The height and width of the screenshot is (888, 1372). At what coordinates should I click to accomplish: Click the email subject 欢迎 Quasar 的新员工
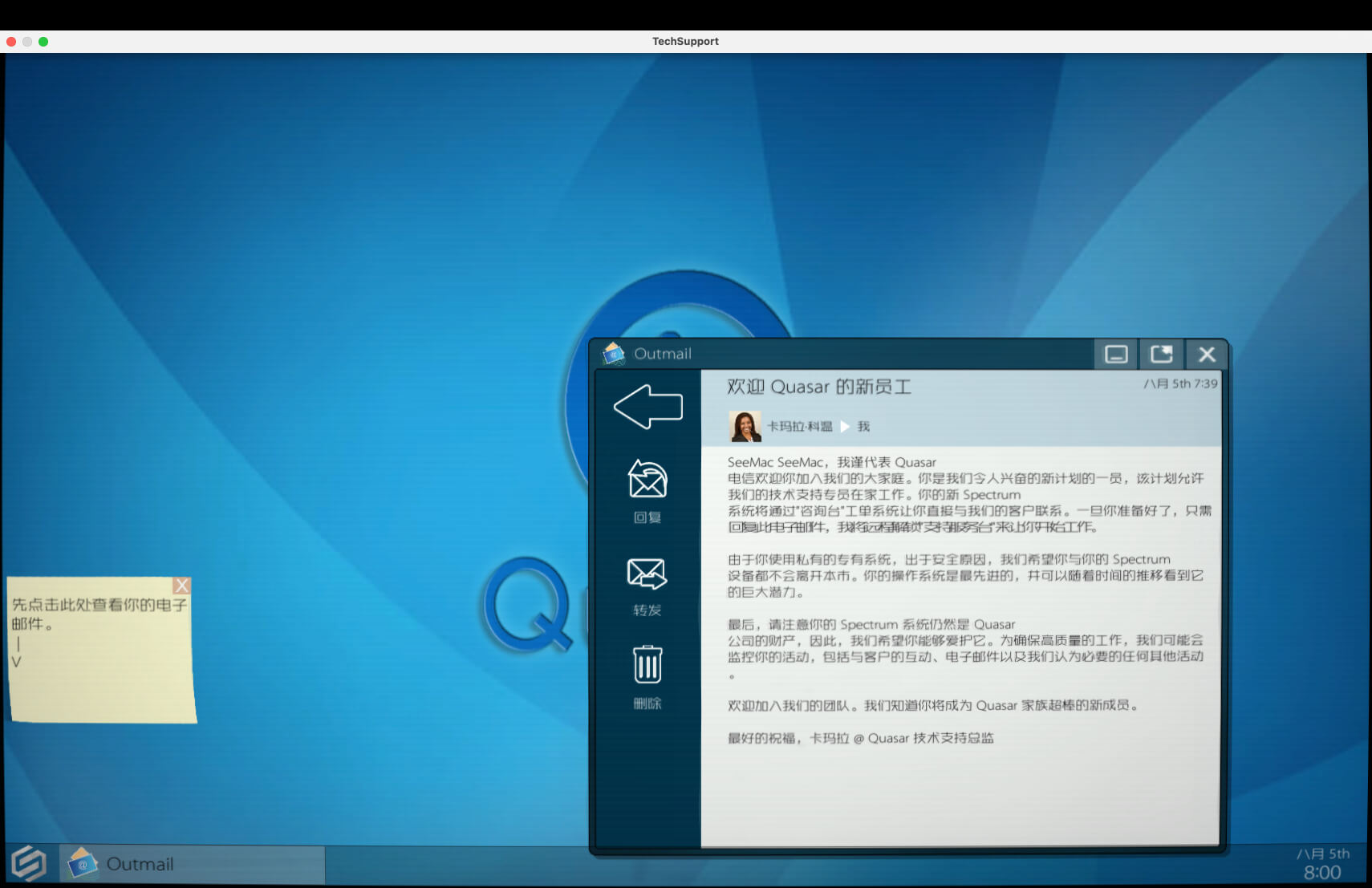pyautogui.click(x=818, y=387)
